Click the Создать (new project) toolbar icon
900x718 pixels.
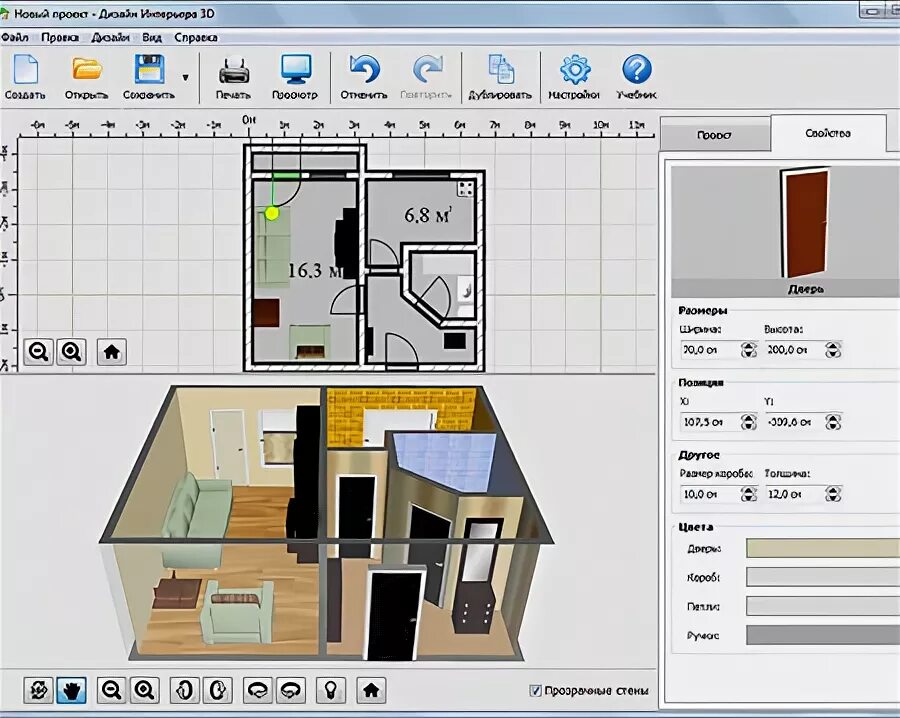tap(25, 70)
